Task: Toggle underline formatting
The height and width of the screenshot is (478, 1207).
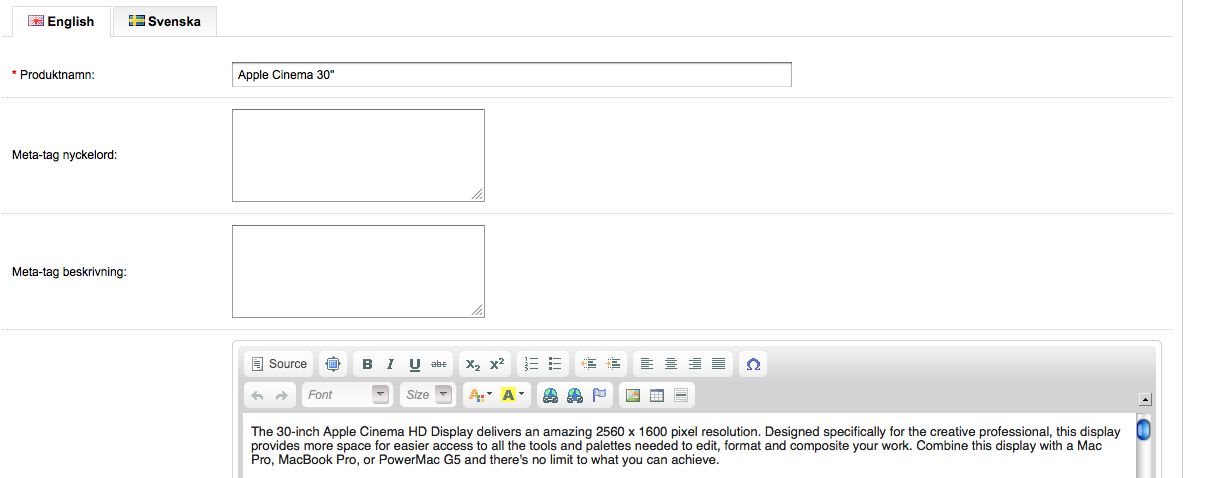Action: (414, 364)
